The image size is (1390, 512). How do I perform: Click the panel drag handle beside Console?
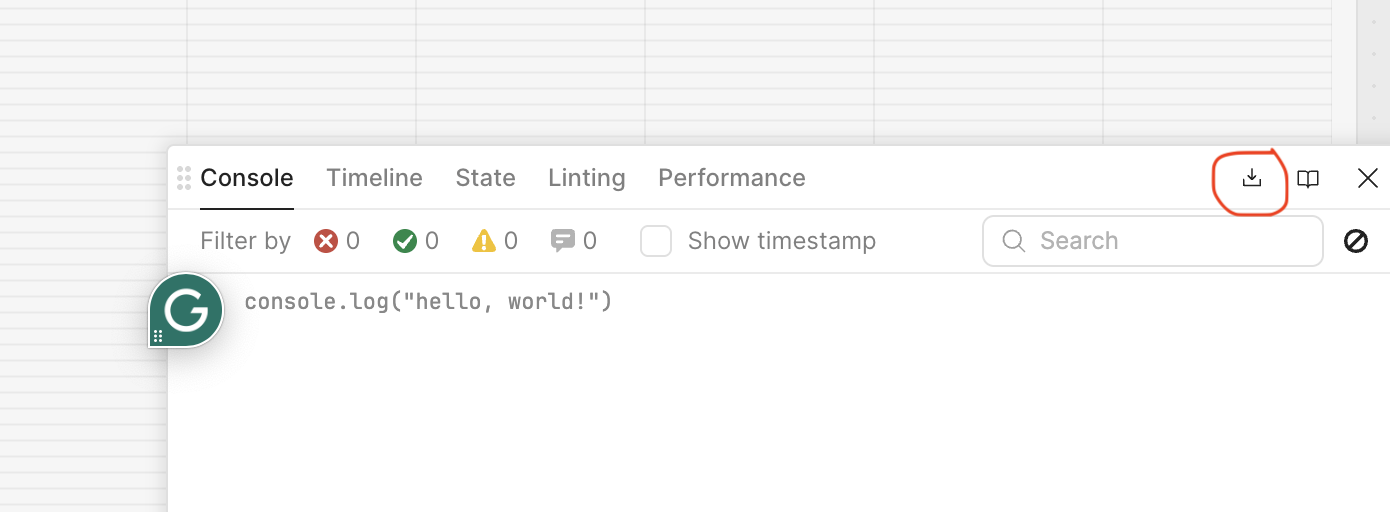pos(184,178)
